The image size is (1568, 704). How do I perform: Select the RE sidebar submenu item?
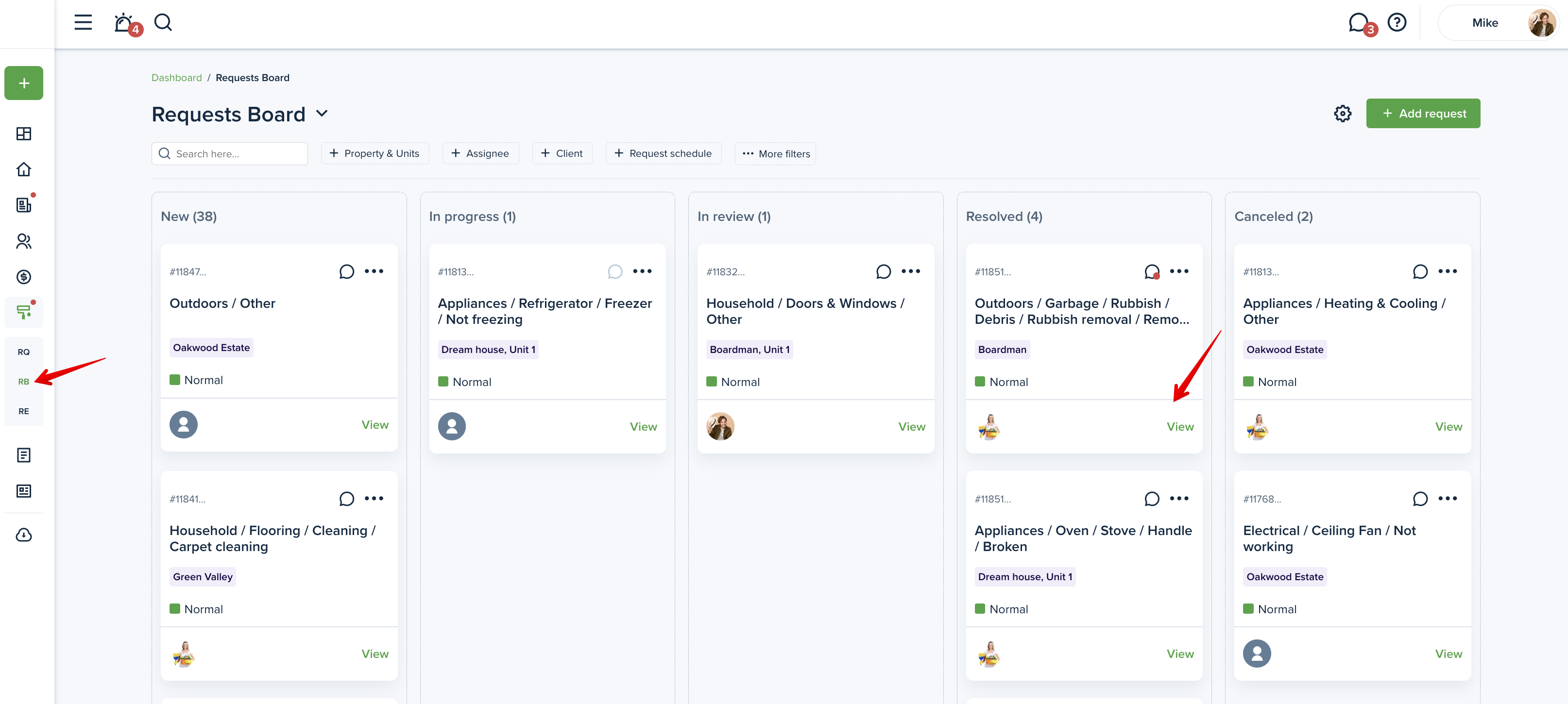click(24, 411)
